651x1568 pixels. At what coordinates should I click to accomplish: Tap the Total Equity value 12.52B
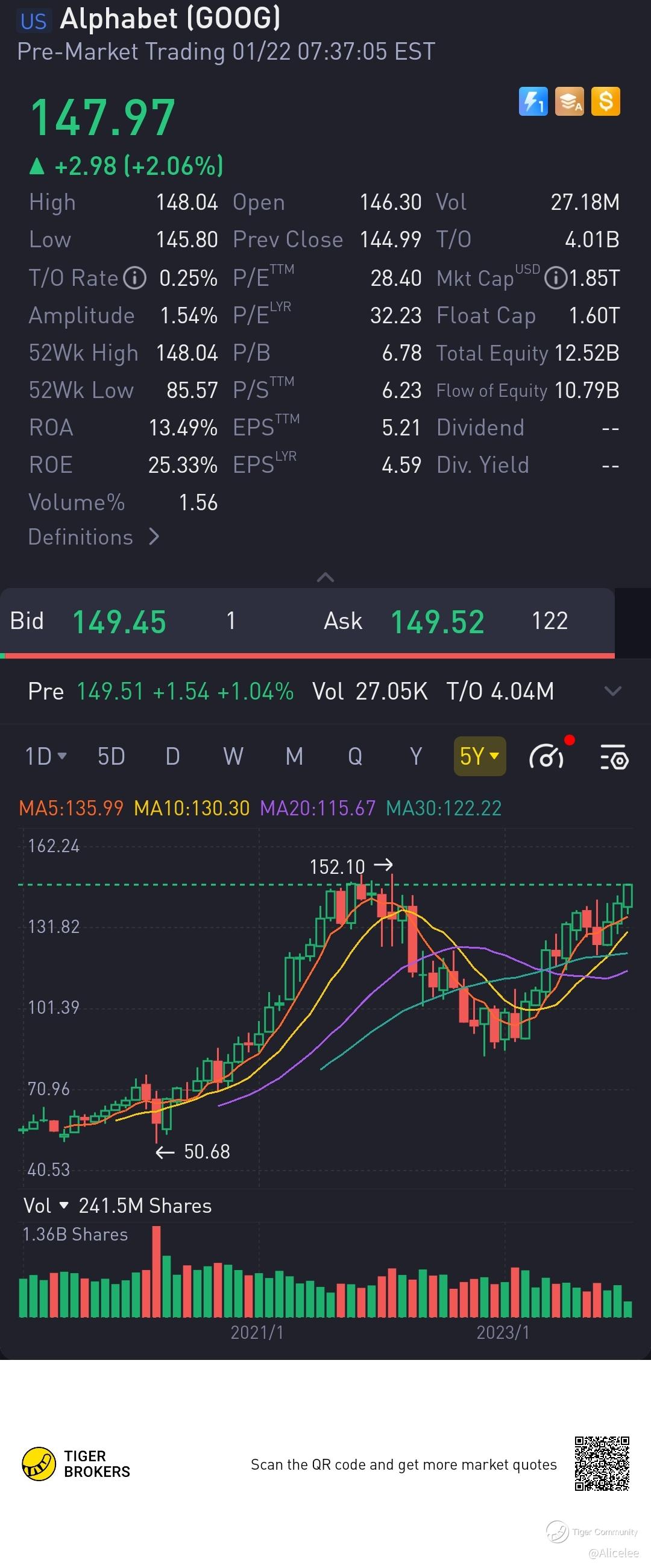[x=587, y=353]
